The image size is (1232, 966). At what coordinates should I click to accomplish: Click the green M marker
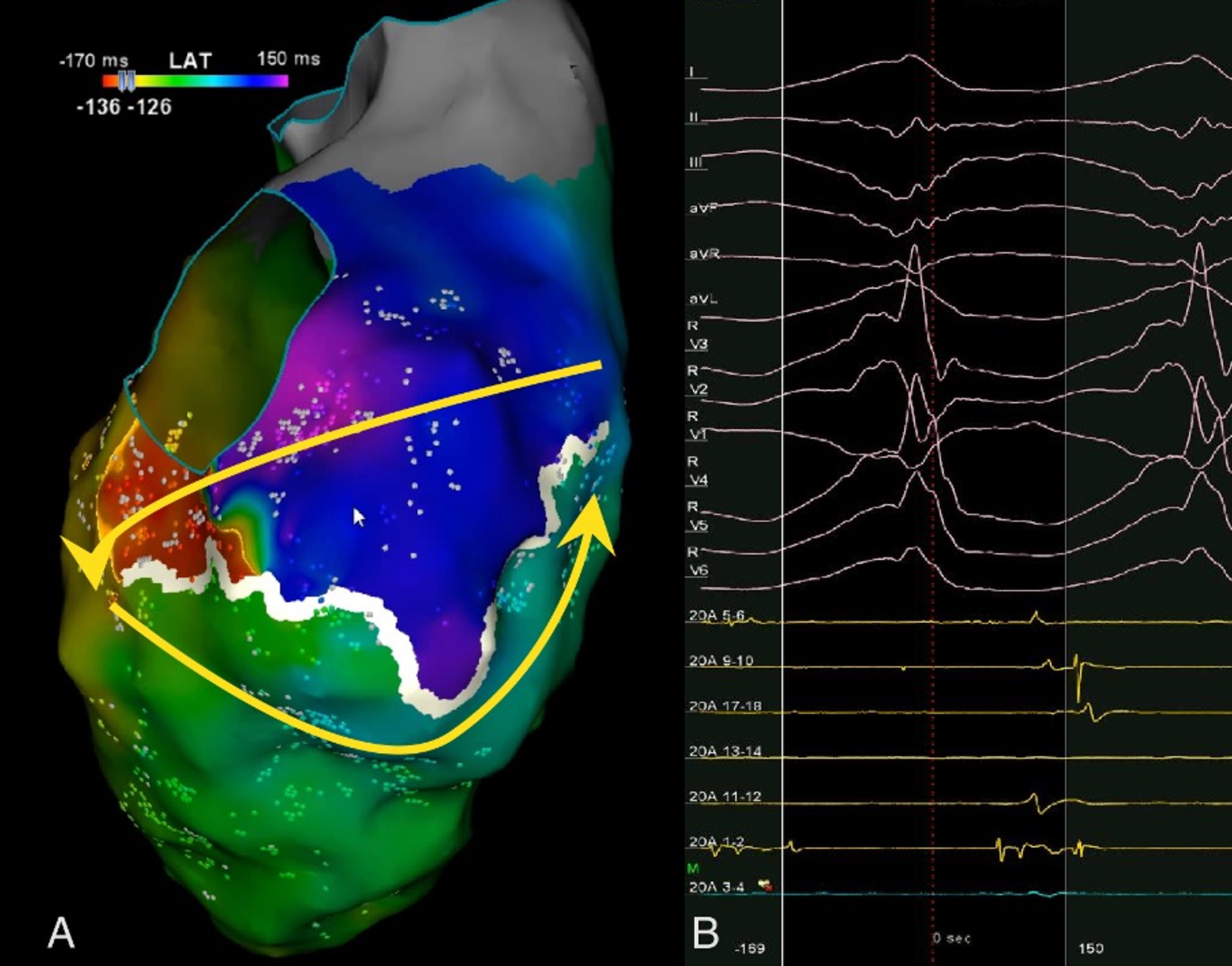pyautogui.click(x=693, y=868)
